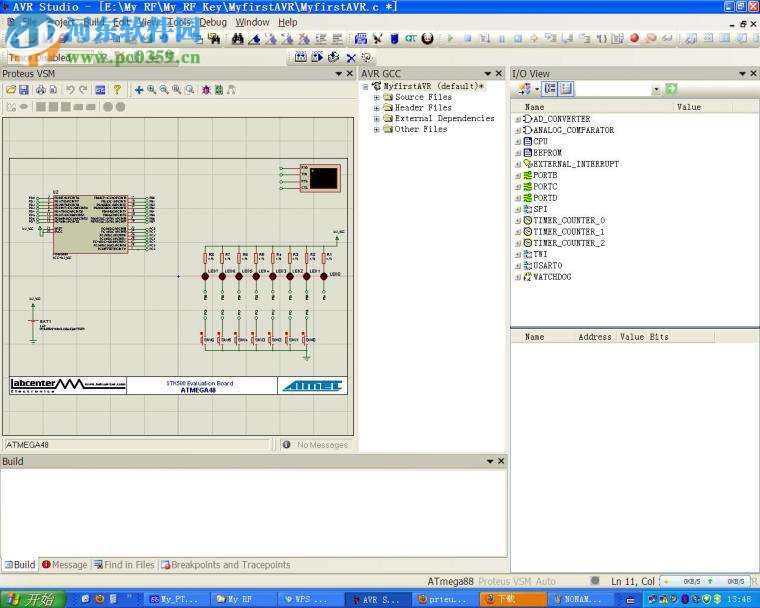Click the Value column header in I/O View
Image resolution: width=760 pixels, height=608 pixels.
coord(689,107)
